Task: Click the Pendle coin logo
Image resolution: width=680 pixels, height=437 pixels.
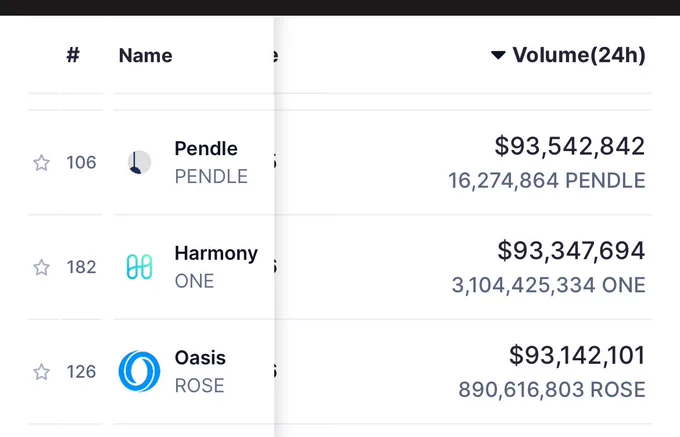Action: 139,163
